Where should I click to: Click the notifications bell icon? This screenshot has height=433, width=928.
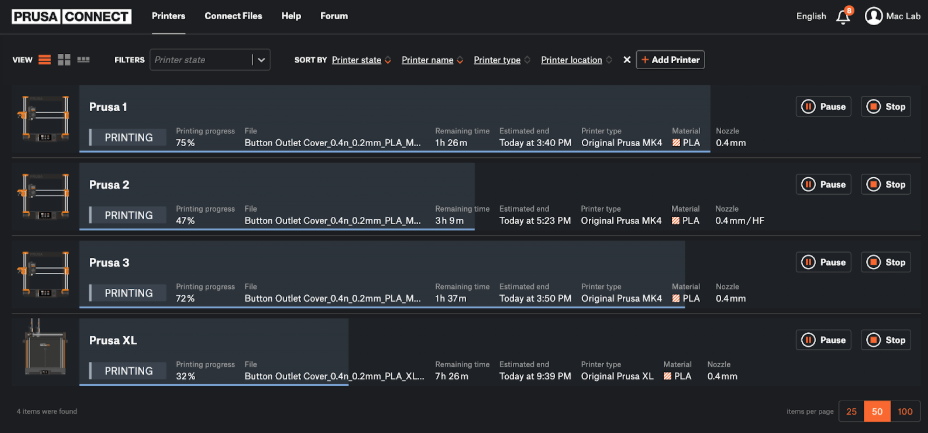tap(843, 16)
